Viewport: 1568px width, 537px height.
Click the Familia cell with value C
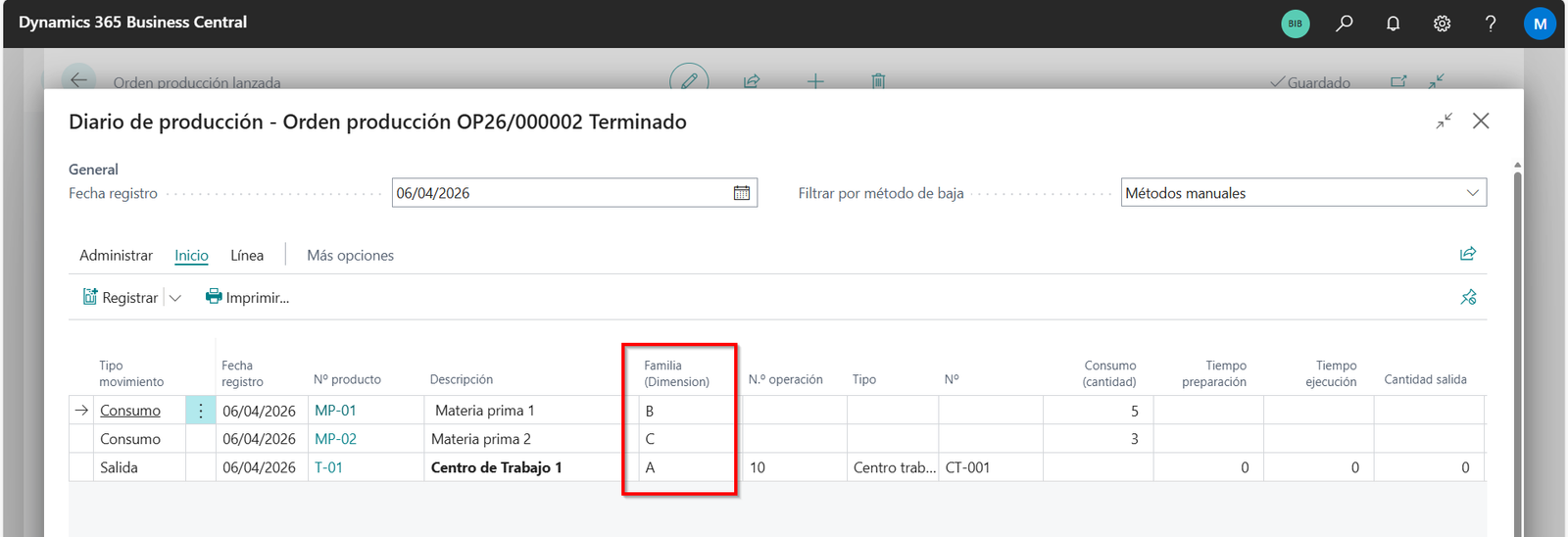coord(681,439)
